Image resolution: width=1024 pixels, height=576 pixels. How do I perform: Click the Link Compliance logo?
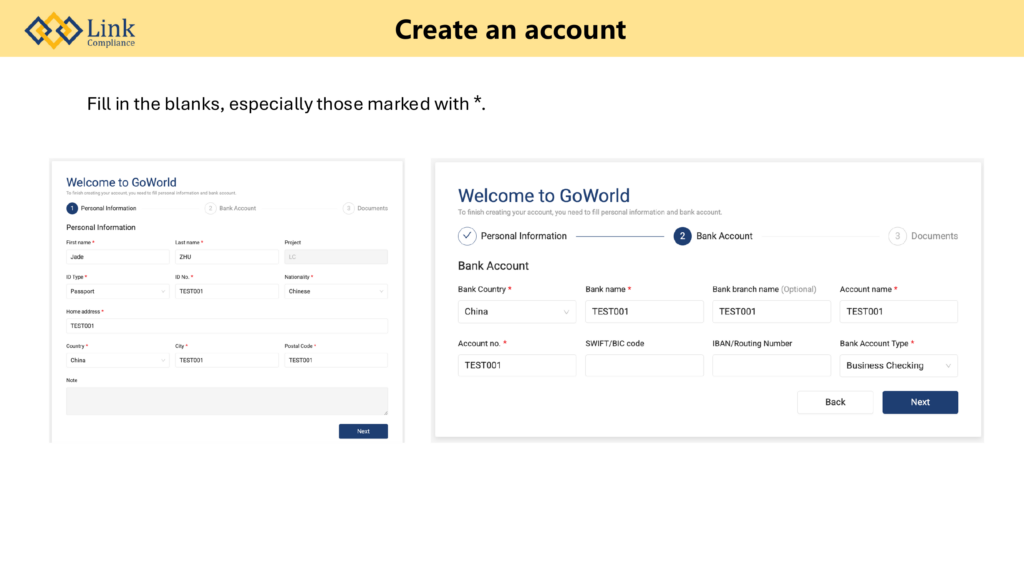click(x=80, y=30)
